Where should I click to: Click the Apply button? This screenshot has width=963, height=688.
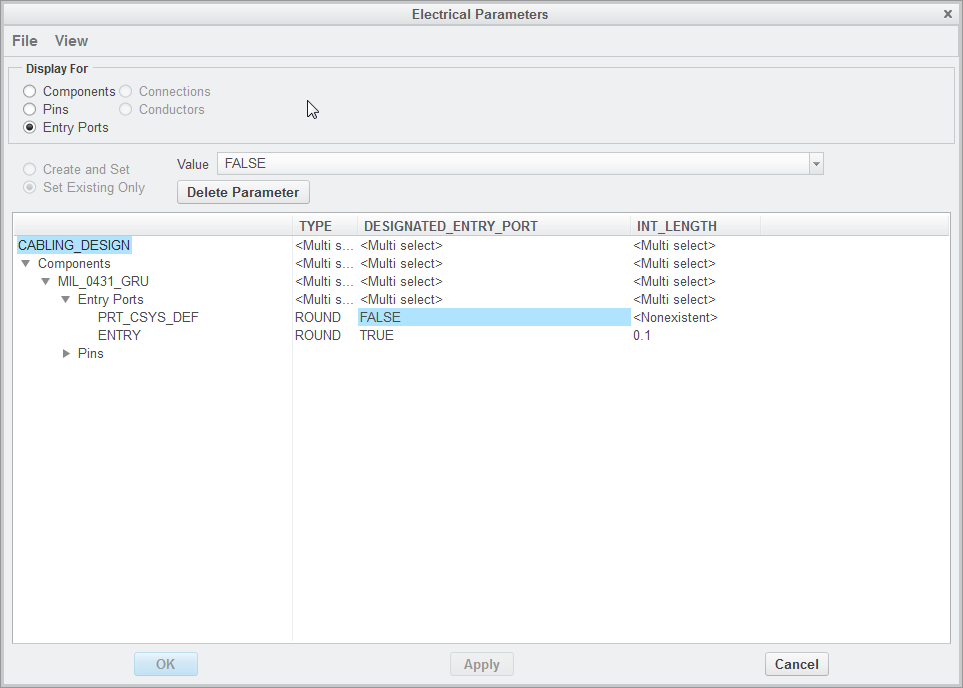click(x=482, y=664)
